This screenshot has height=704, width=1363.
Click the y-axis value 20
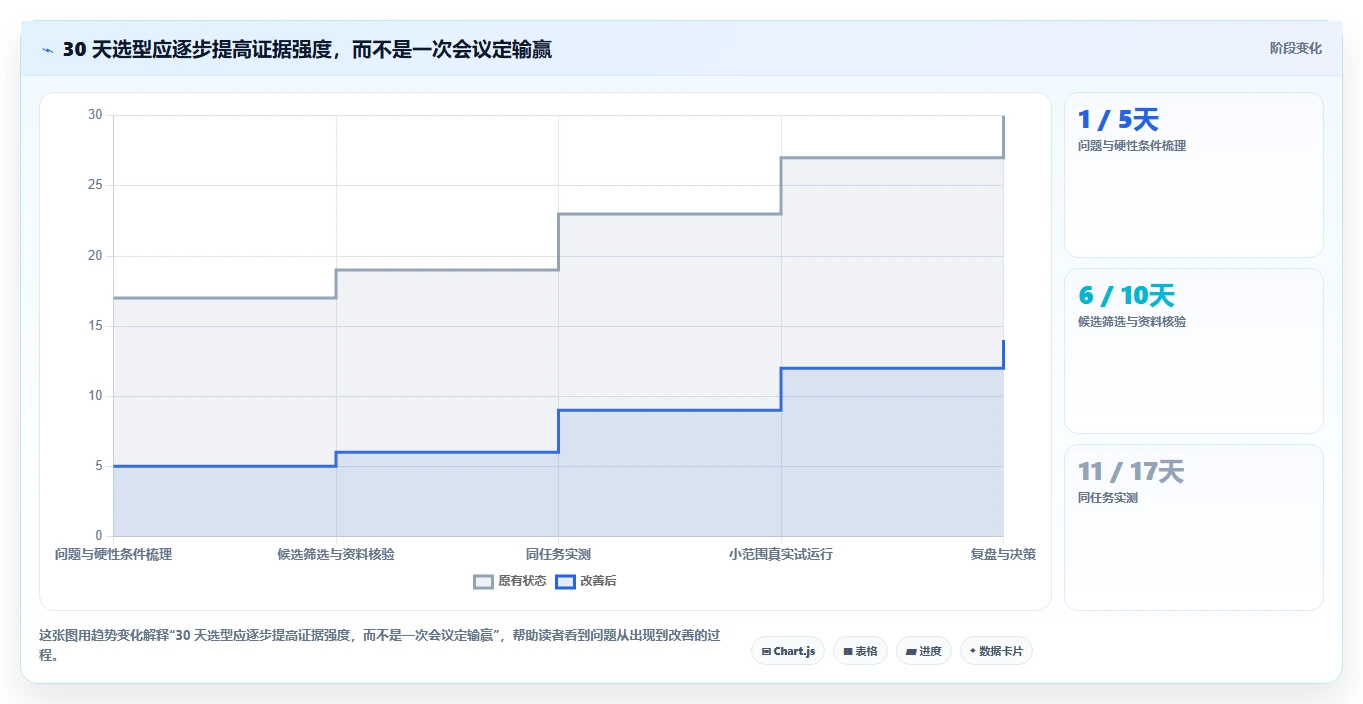[x=95, y=256]
